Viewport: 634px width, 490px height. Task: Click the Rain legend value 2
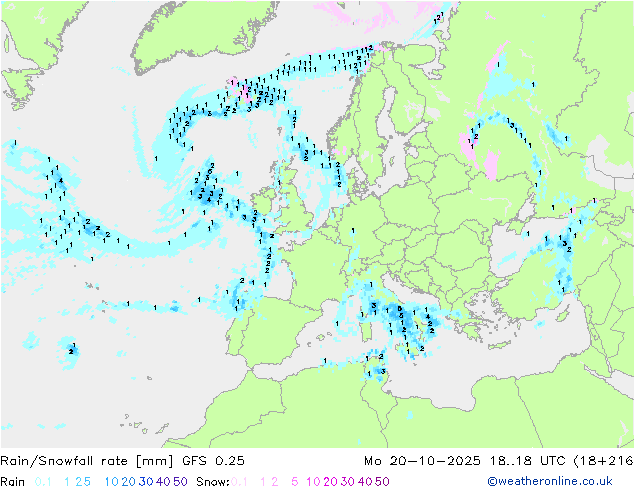pyautogui.click(x=79, y=482)
